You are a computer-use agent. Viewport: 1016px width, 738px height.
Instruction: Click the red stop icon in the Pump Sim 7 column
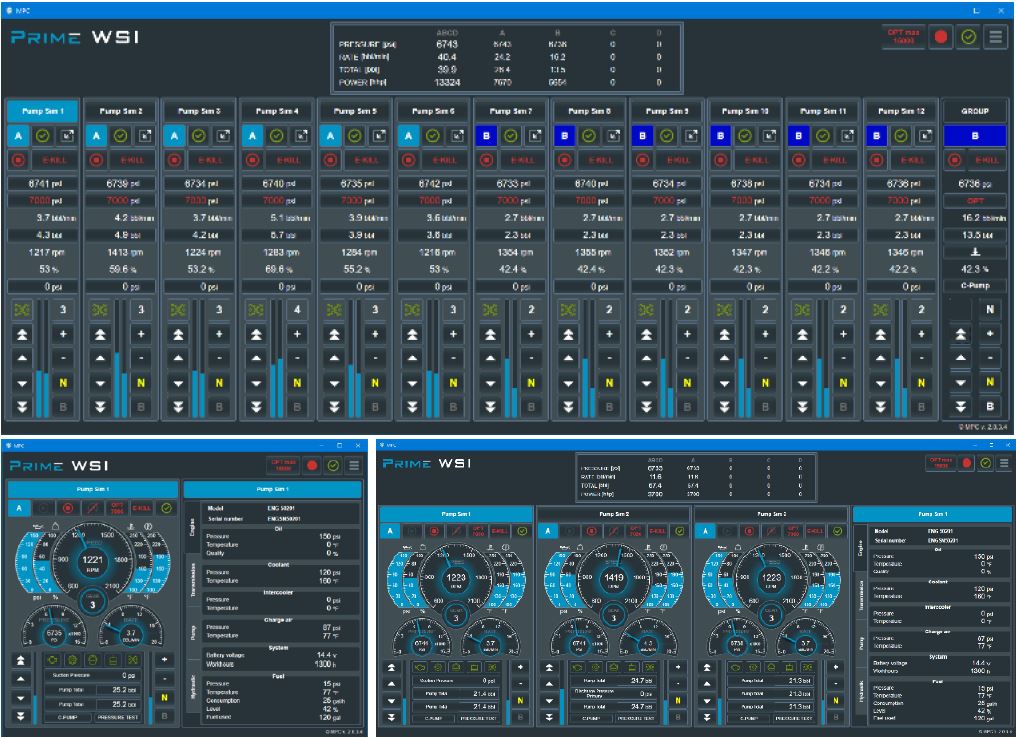tap(487, 160)
